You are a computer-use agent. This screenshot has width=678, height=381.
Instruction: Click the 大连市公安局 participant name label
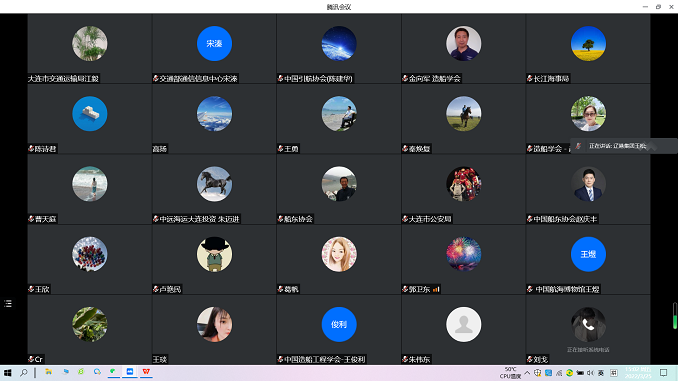[430, 219]
